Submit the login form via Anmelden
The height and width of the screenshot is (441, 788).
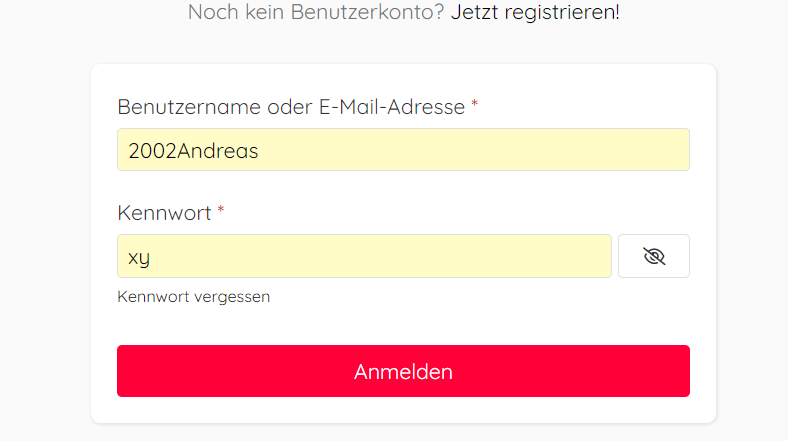point(403,371)
